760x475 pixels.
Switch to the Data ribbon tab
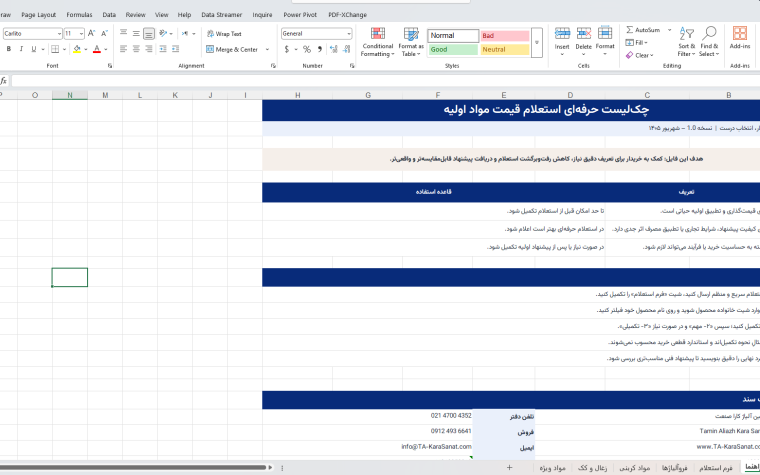109,15
